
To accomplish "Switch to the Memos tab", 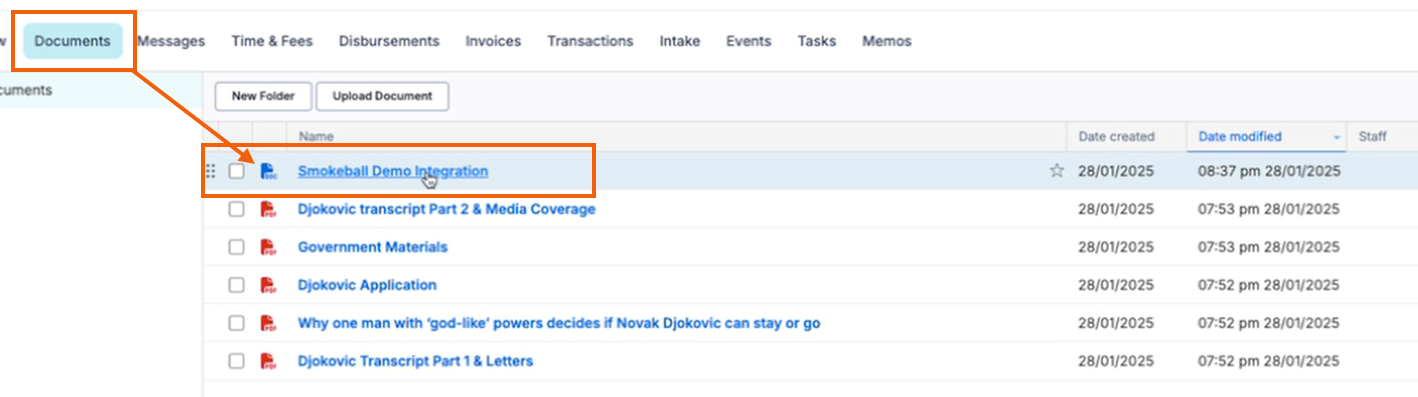I will coord(887,41).
